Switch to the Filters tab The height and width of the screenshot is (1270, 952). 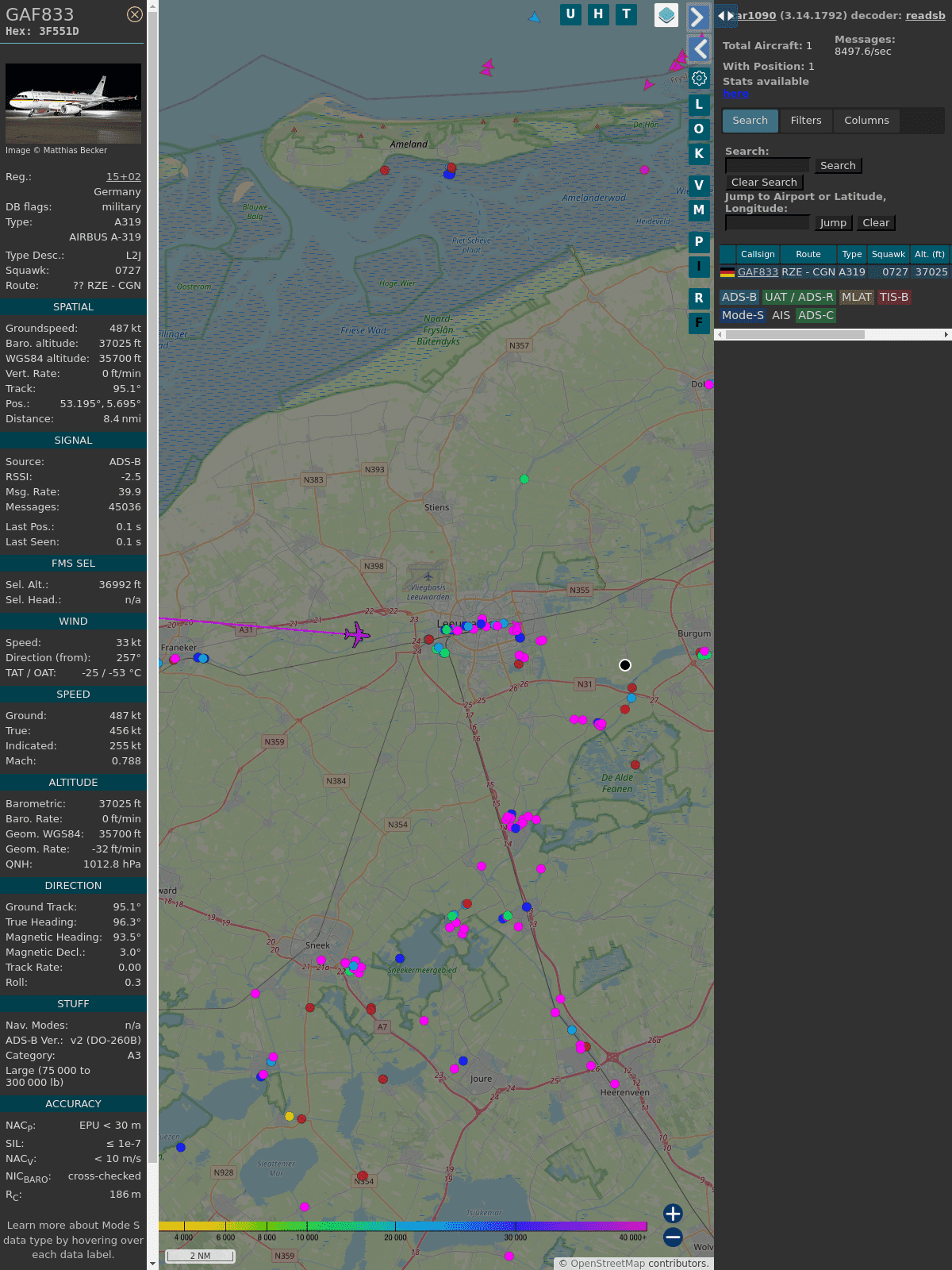pyautogui.click(x=805, y=121)
